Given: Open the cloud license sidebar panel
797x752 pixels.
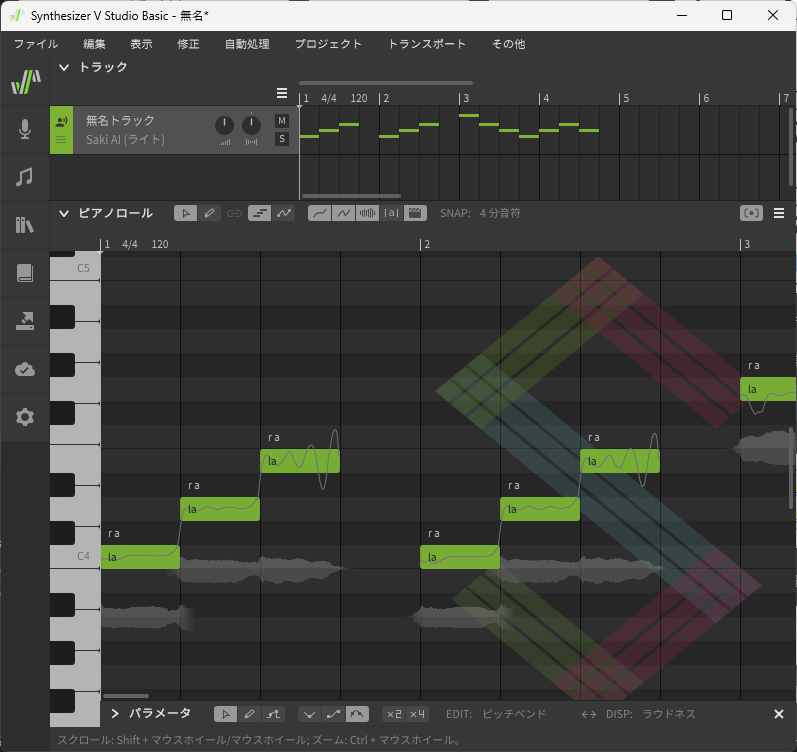Looking at the screenshot, I should click(x=25, y=369).
